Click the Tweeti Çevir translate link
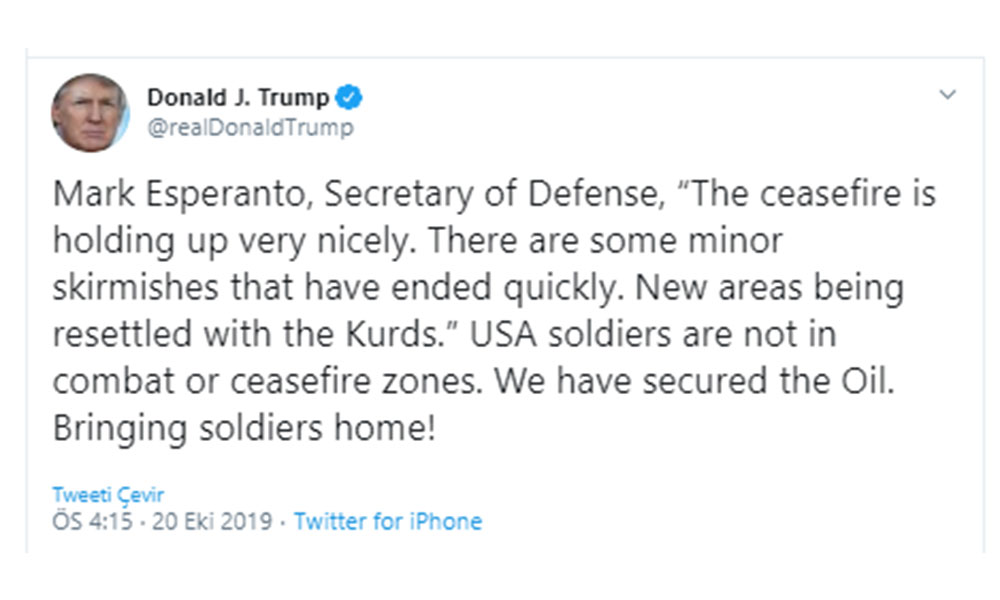Viewport: 1000px width, 600px height. point(108,495)
